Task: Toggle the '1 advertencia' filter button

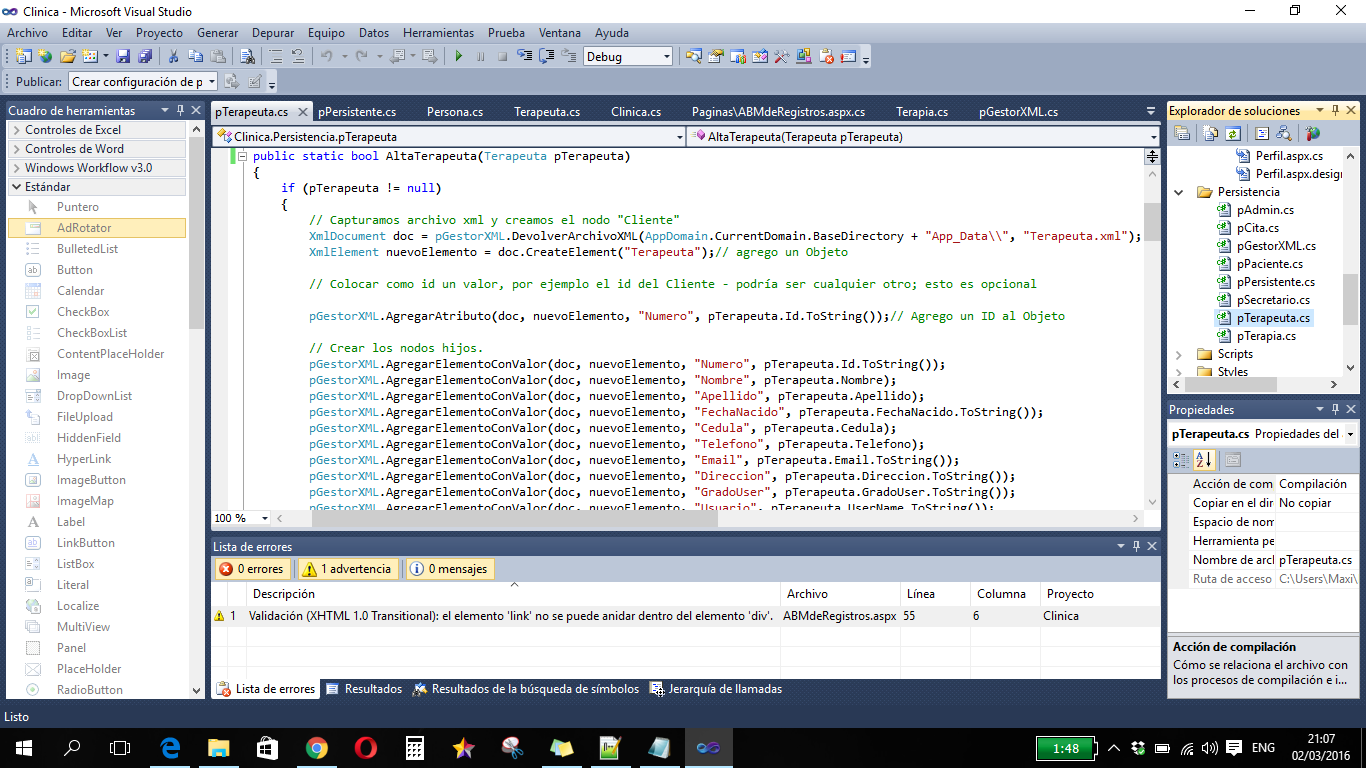Action: (346, 569)
